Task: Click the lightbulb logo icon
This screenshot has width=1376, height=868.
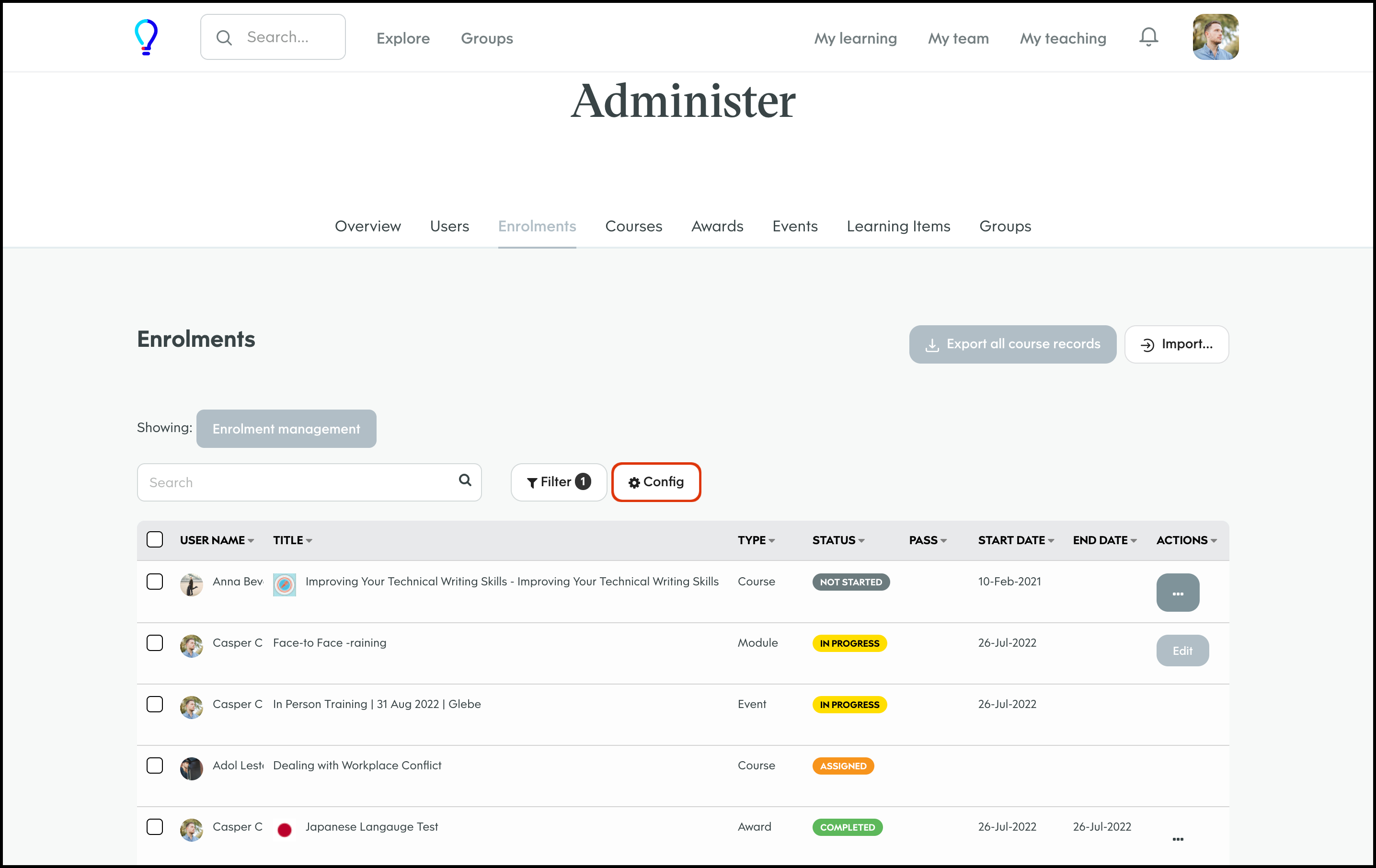Action: point(146,37)
